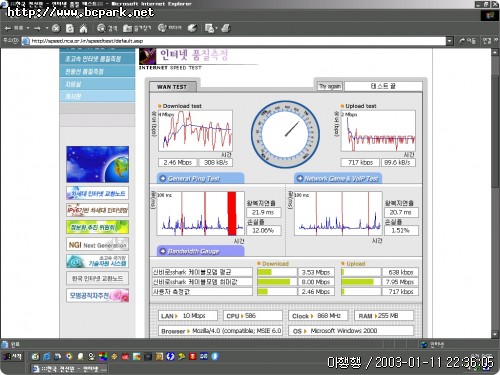Click the green bar beside 3.53 Mbps
500x375 pixels.
point(265,272)
